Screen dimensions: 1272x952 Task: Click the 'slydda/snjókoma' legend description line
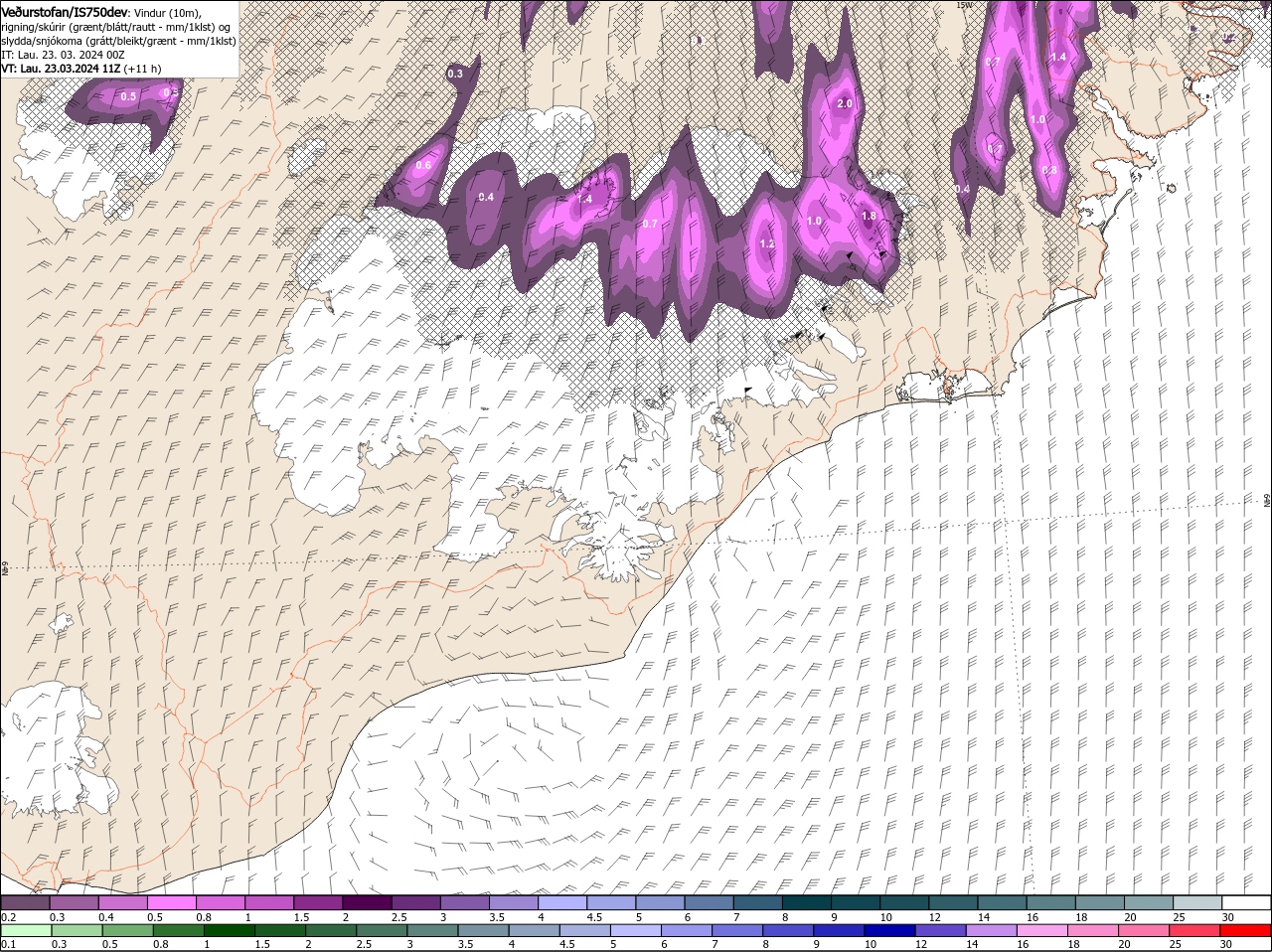[x=116, y=41]
